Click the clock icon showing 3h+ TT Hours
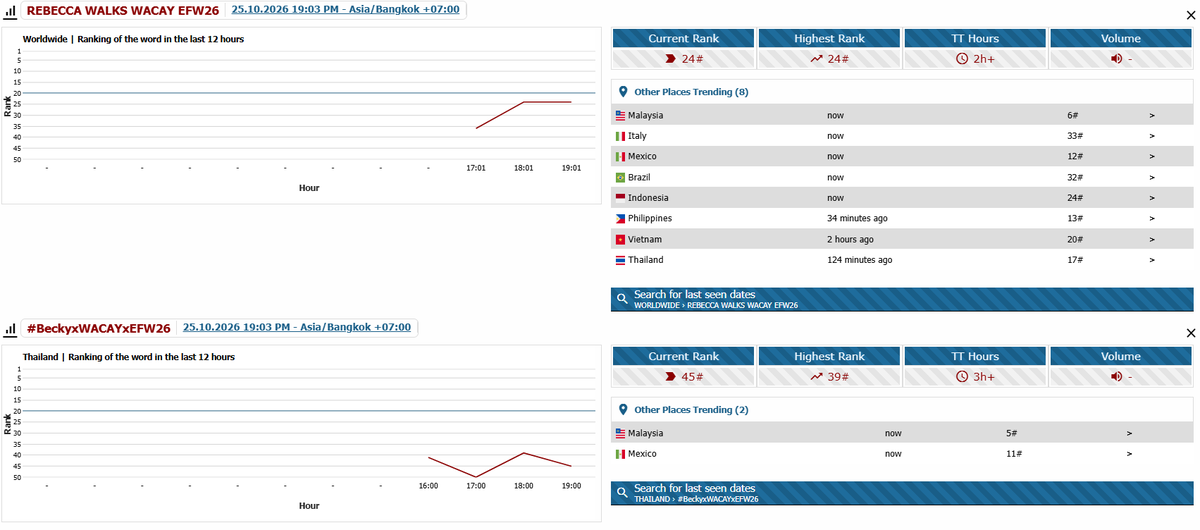 (x=962, y=377)
